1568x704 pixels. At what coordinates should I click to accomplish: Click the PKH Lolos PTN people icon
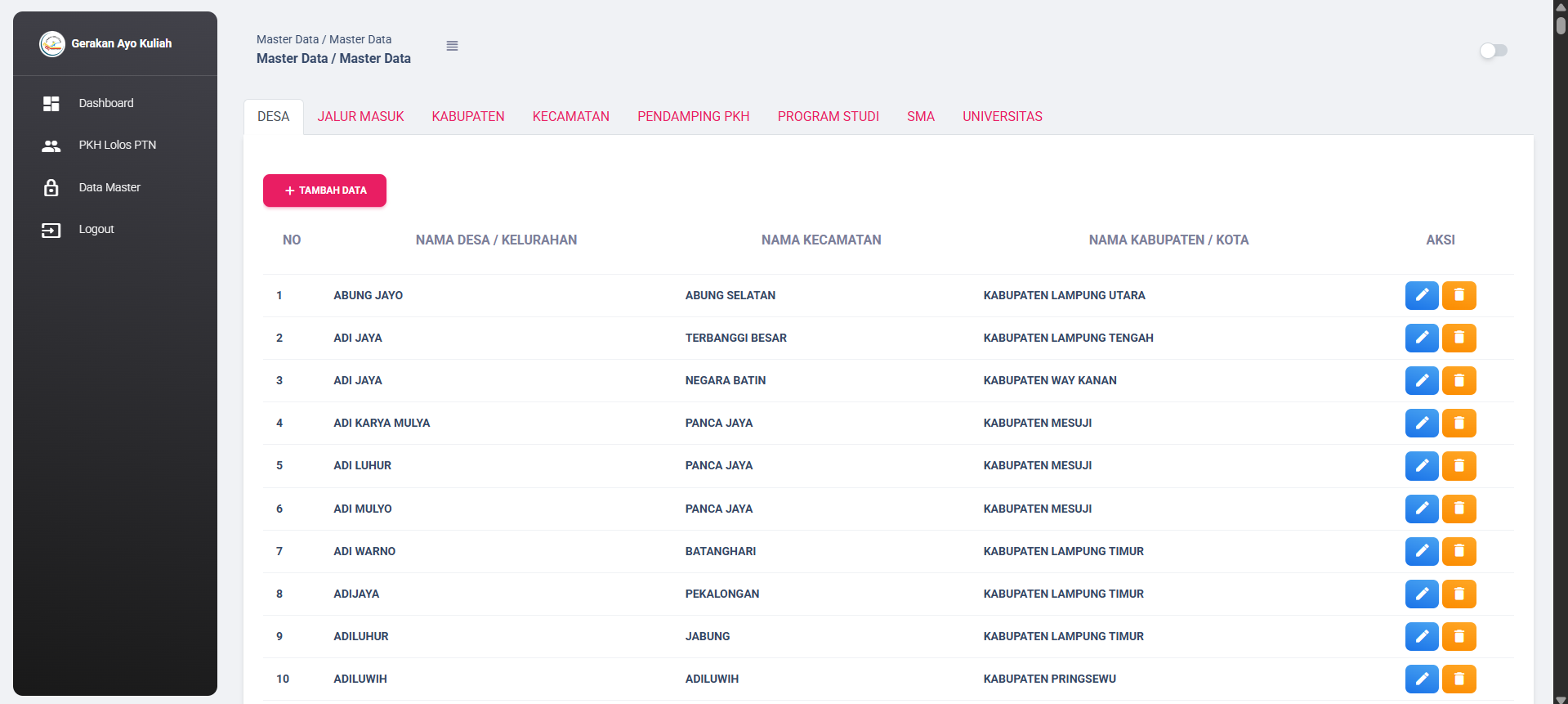point(51,146)
